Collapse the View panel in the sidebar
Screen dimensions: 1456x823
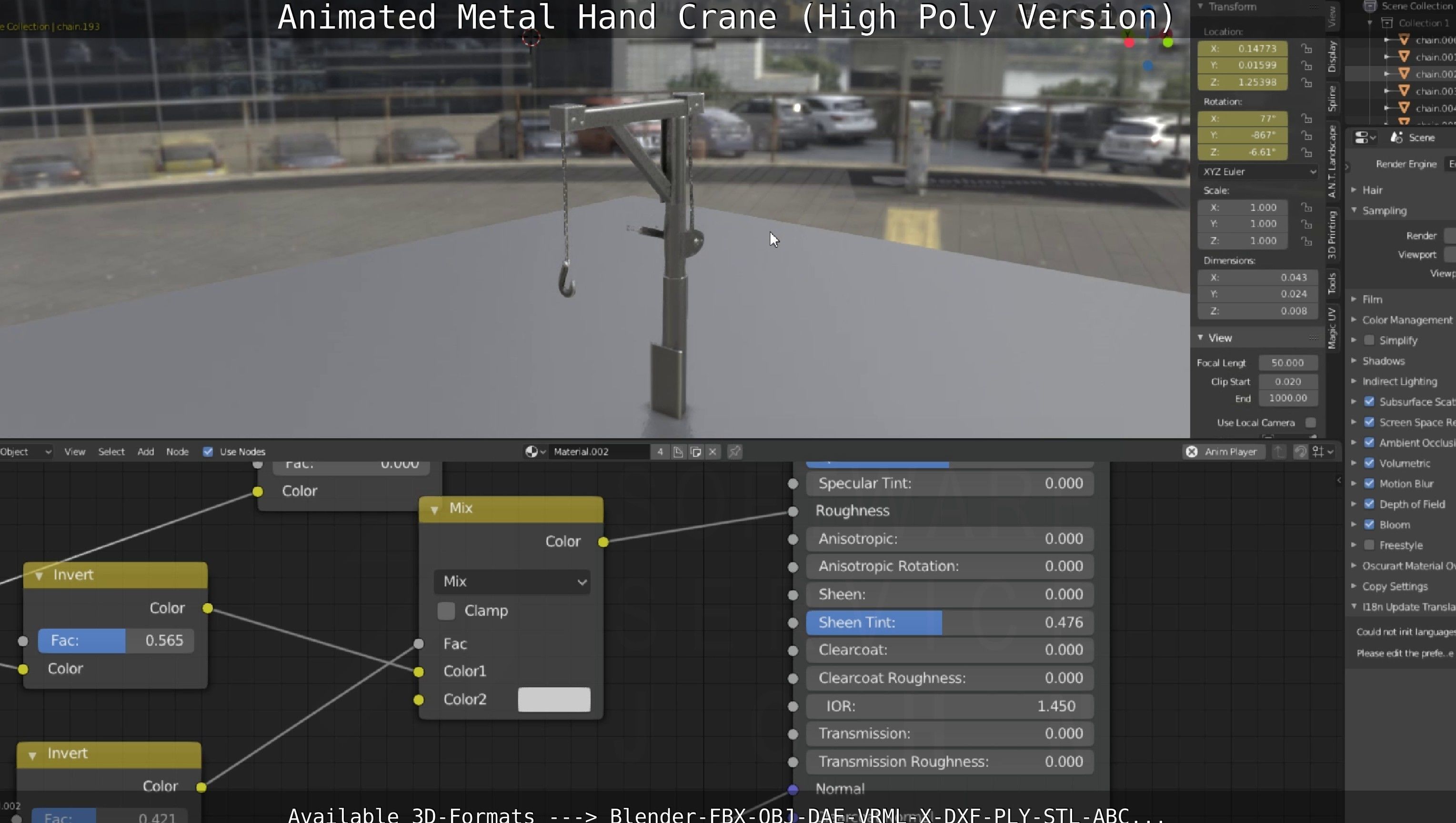[1200, 338]
